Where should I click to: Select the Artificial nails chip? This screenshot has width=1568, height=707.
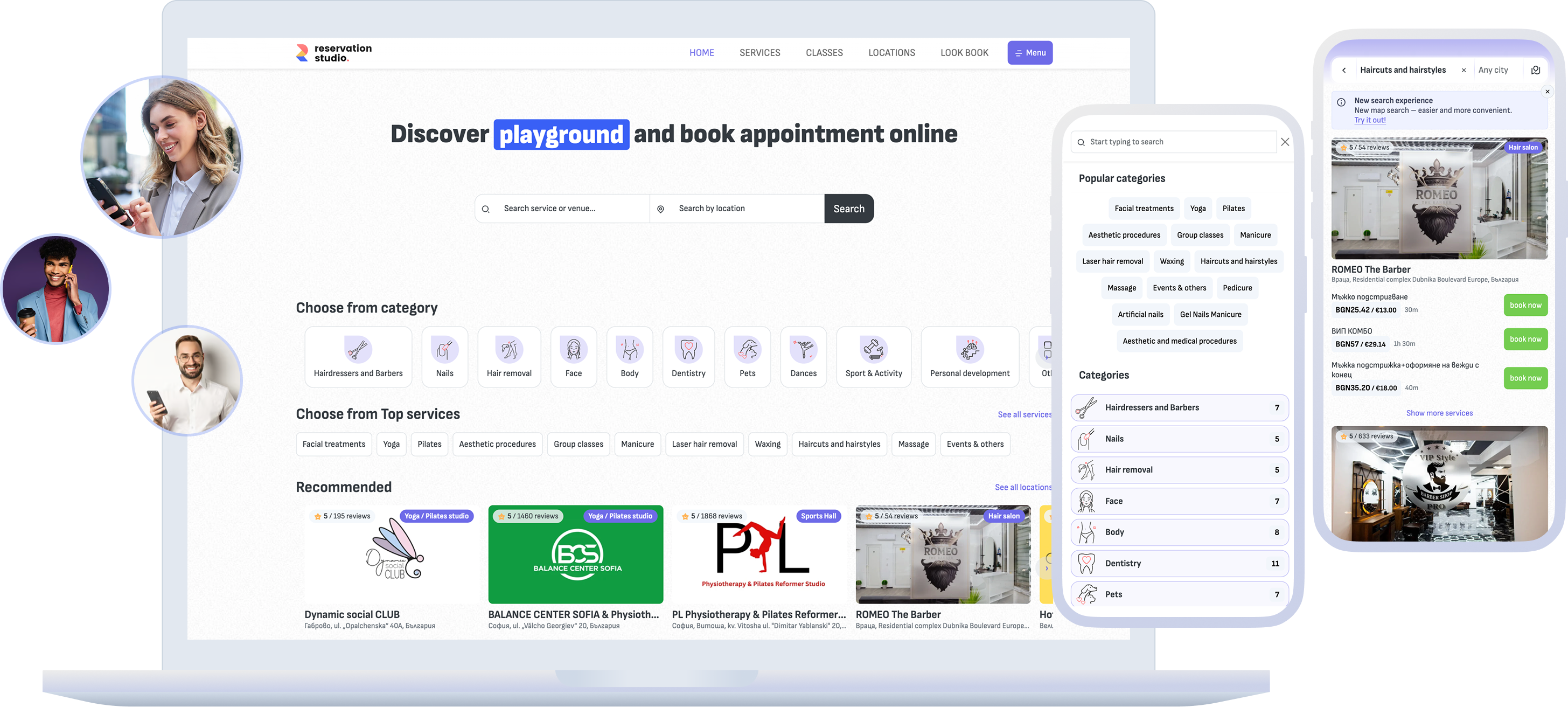[x=1140, y=315]
